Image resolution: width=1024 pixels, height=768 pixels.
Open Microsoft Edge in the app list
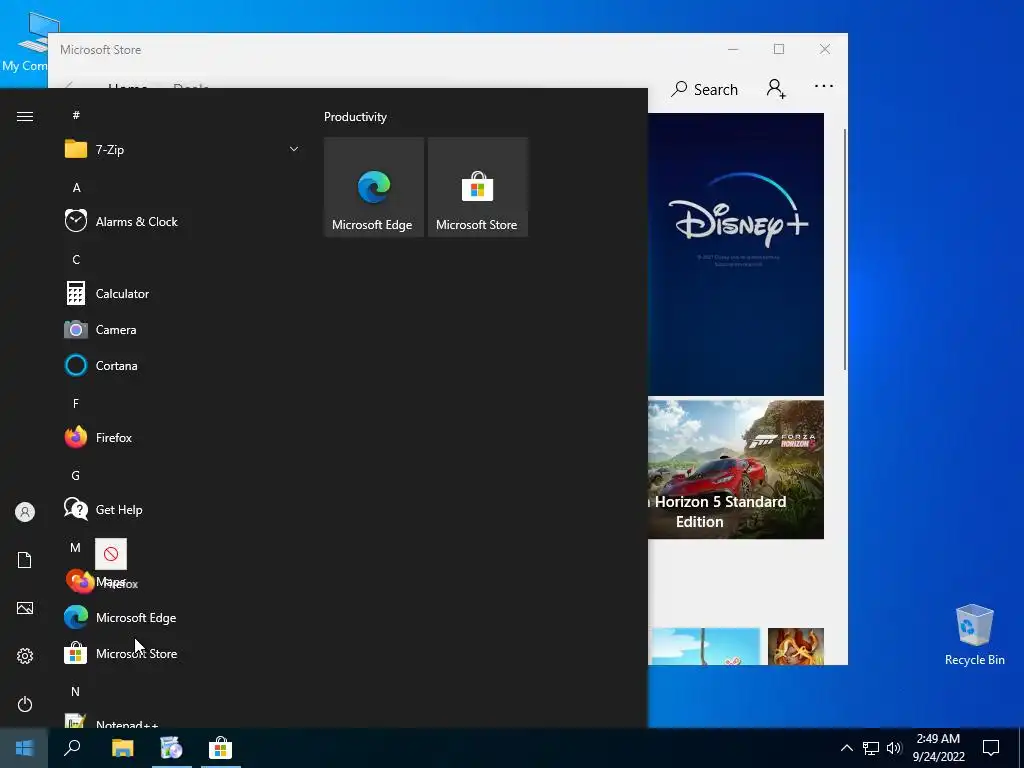[182, 617]
